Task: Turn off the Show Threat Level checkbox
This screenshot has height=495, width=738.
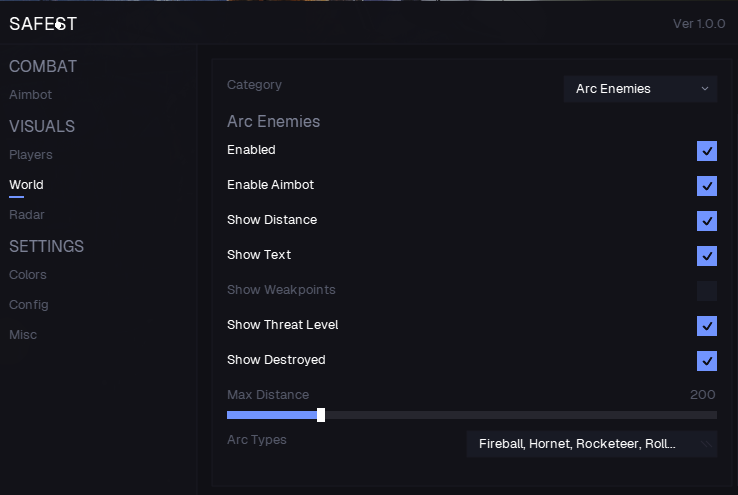Action: [706, 326]
